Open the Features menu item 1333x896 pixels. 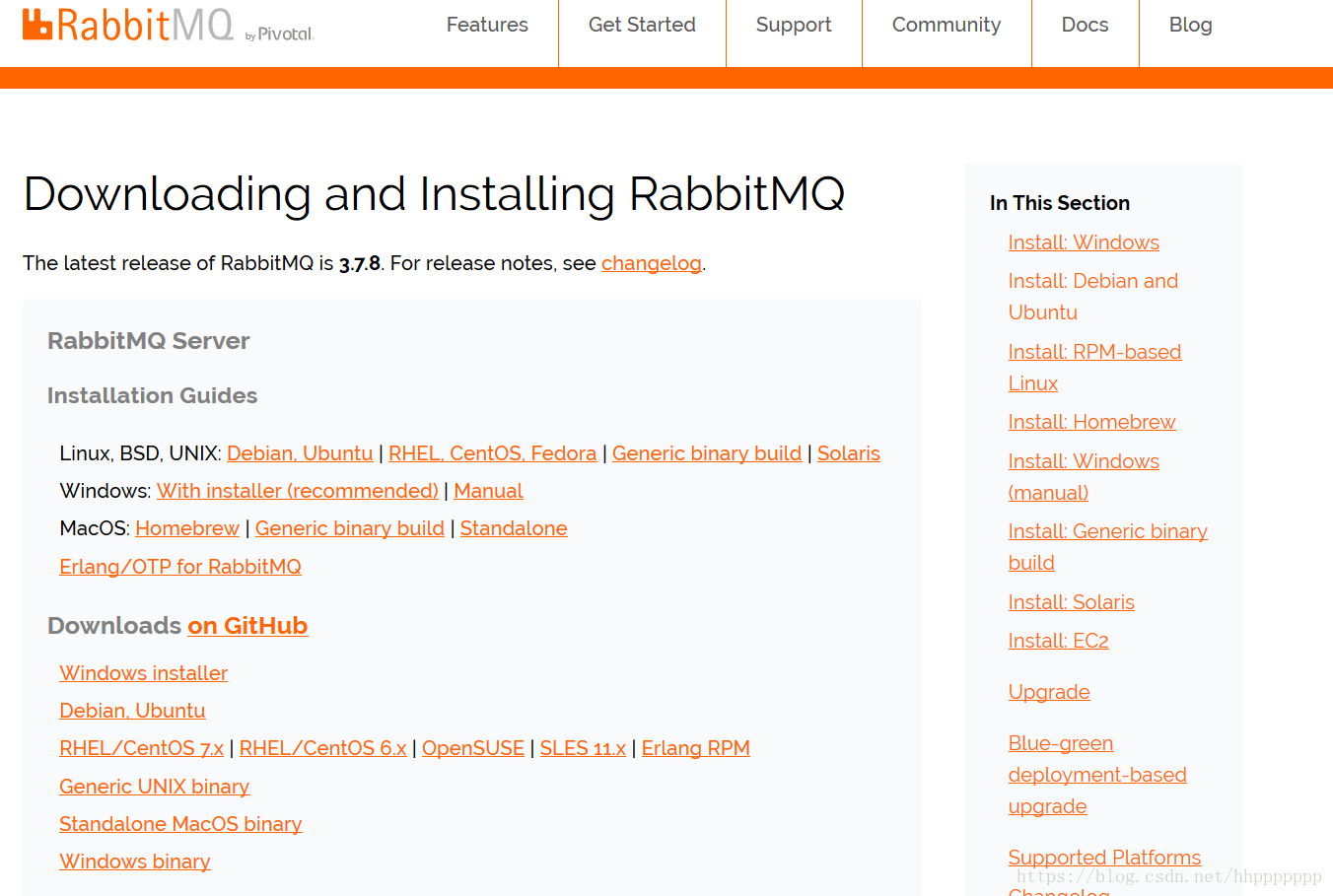click(487, 25)
